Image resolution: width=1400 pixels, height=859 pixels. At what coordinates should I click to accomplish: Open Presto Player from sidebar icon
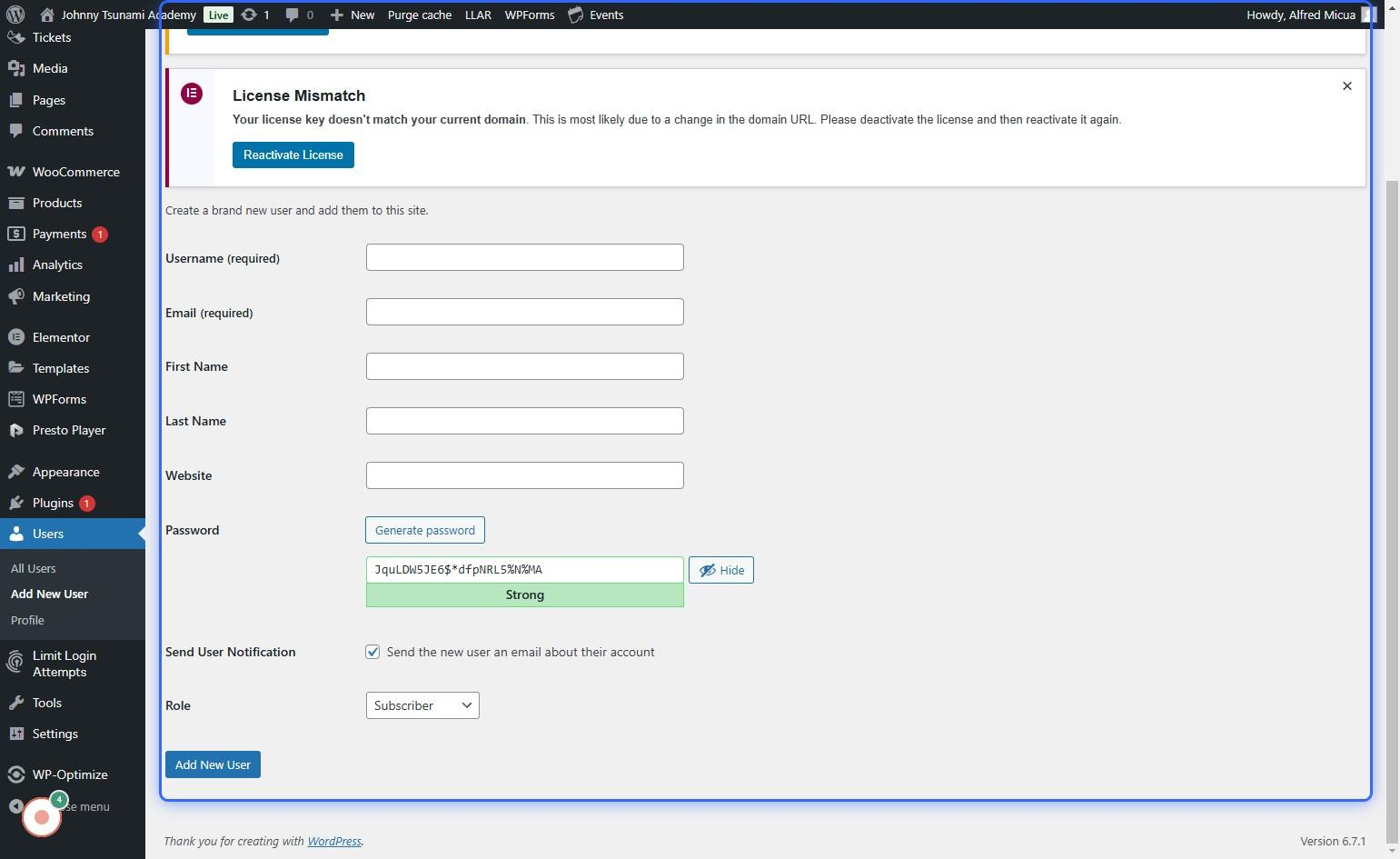point(15,431)
